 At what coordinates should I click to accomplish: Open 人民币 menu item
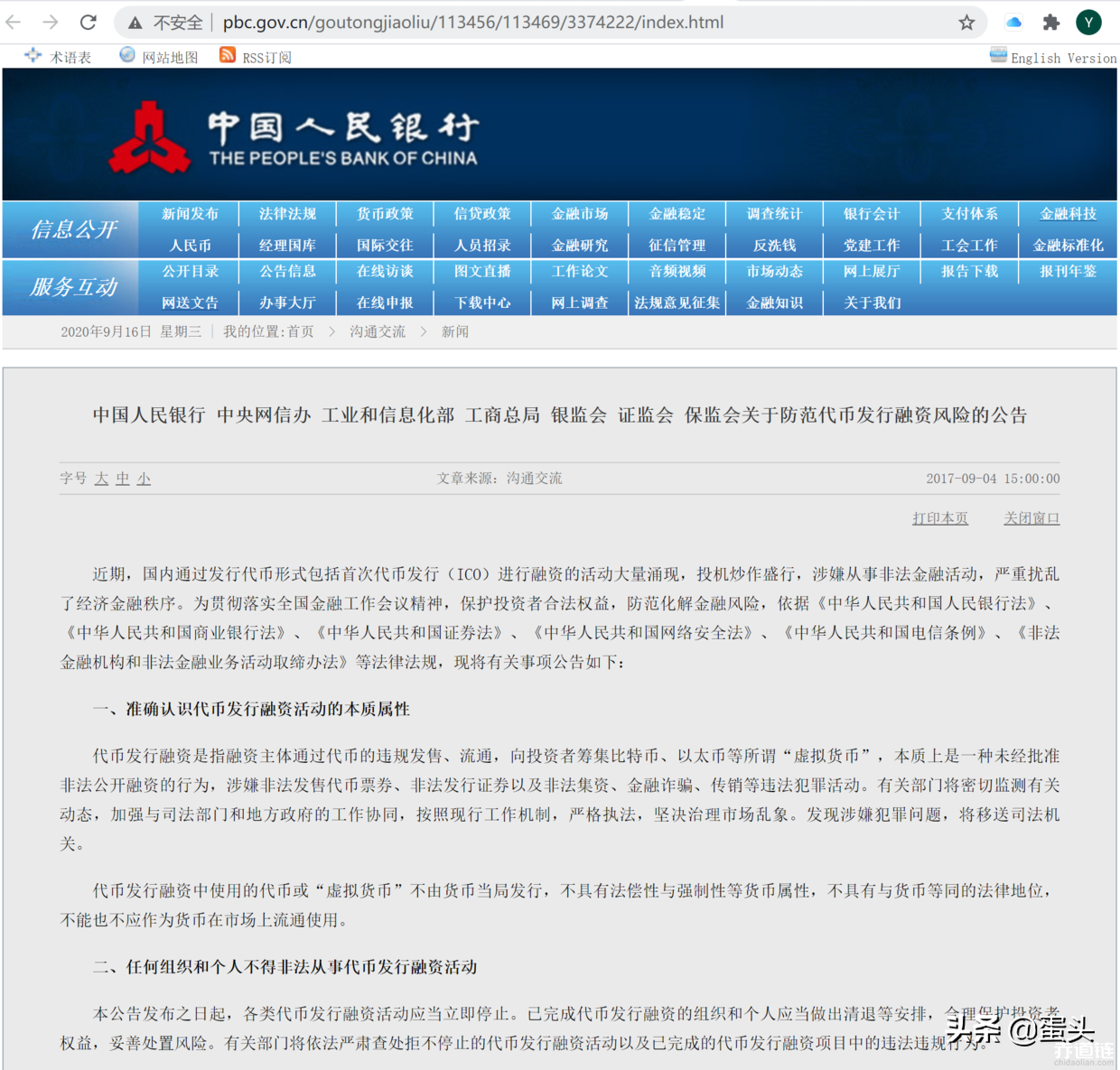coord(190,246)
